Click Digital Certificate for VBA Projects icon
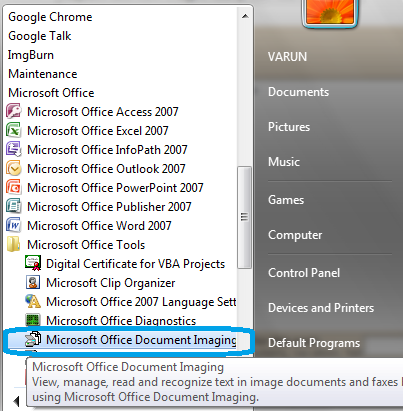The width and height of the screenshot is (403, 411). click(x=33, y=263)
